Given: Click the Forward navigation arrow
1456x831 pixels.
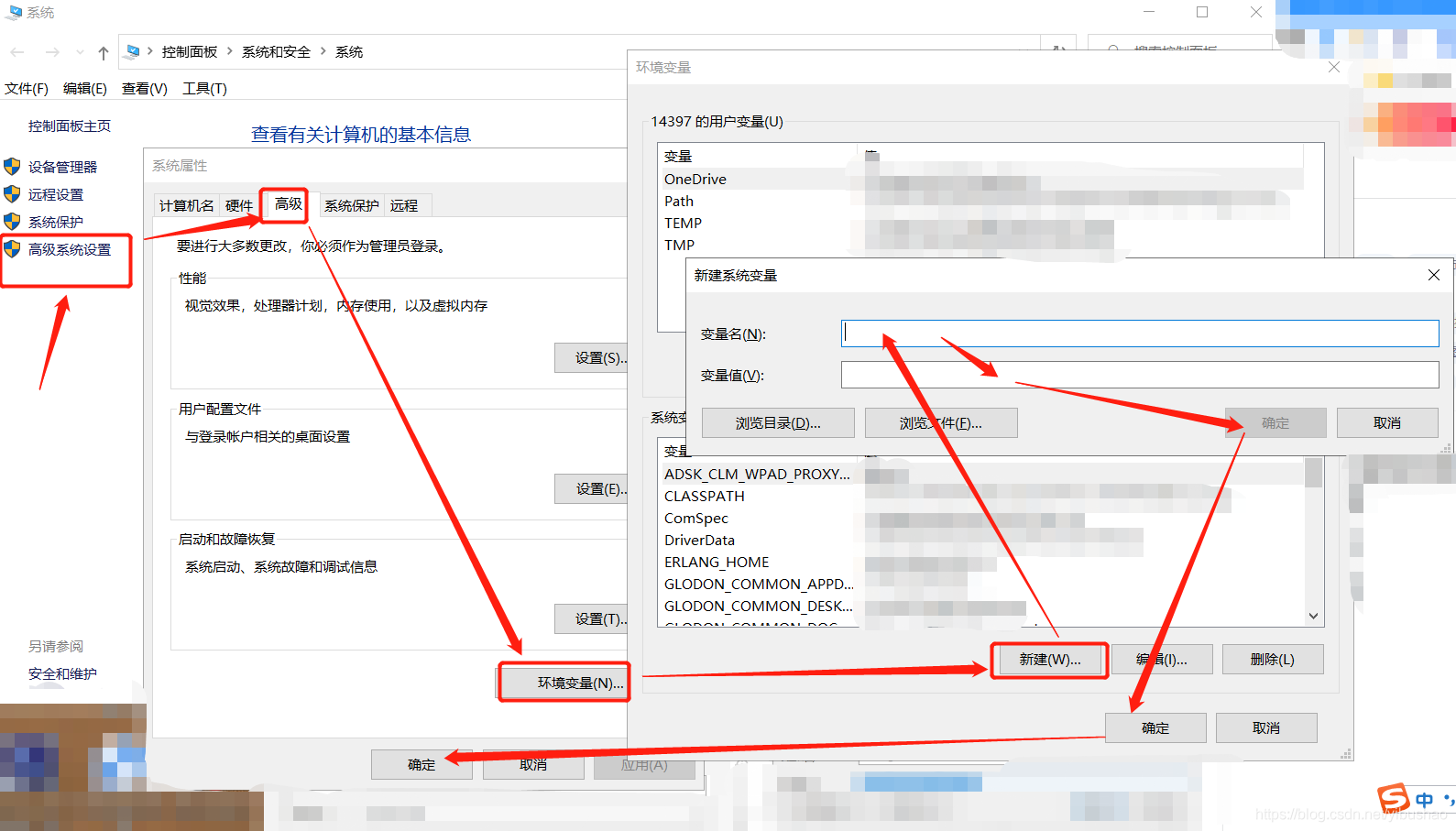Looking at the screenshot, I should pyautogui.click(x=52, y=52).
